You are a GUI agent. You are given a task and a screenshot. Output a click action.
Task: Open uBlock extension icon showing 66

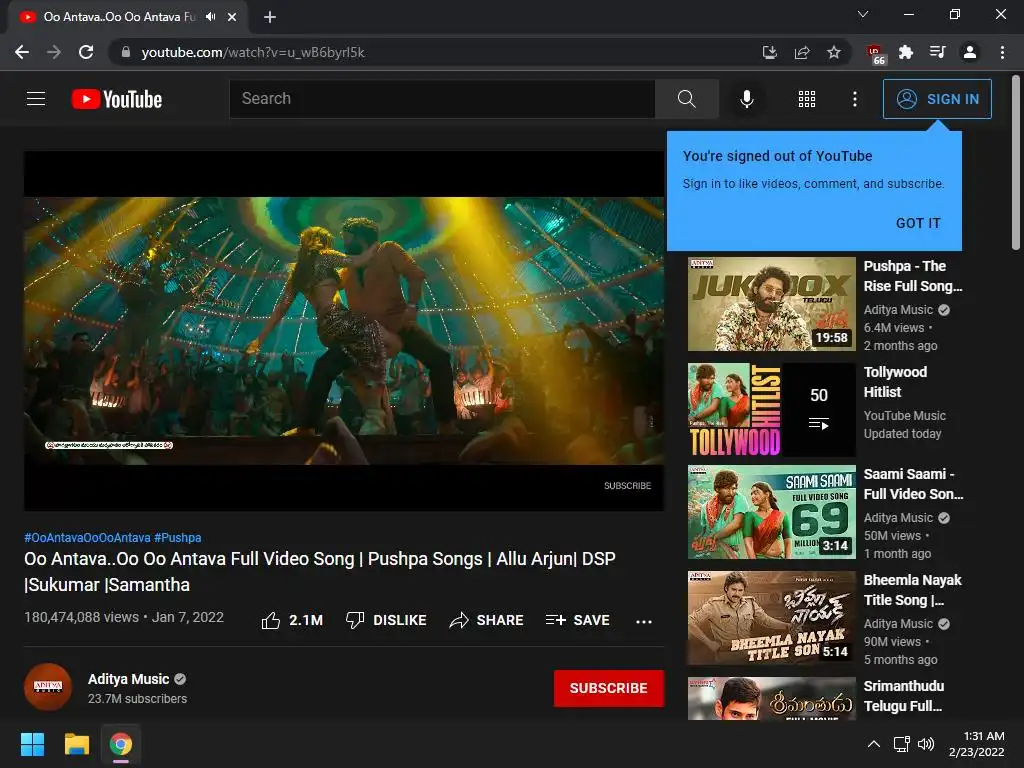pyautogui.click(x=874, y=54)
